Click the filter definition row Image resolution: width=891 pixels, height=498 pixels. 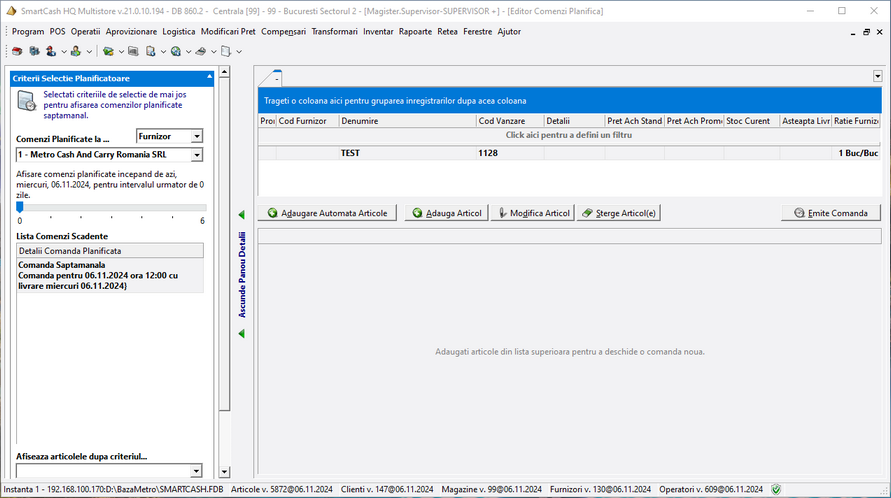coord(569,135)
